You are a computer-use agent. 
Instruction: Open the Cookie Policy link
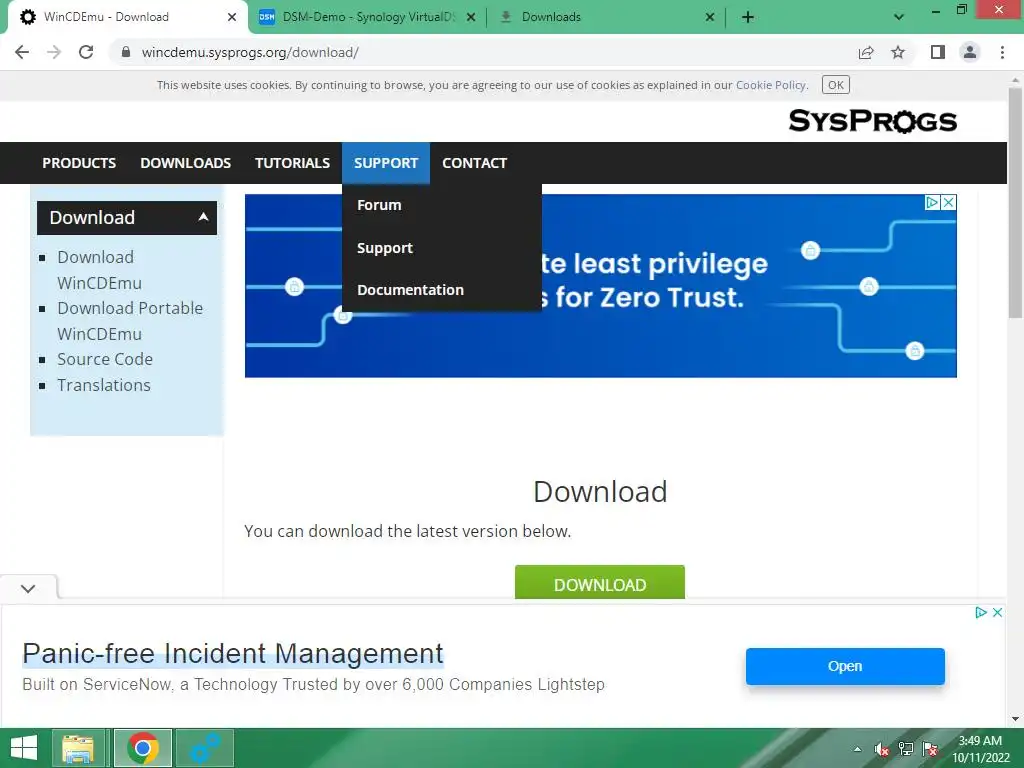pyautogui.click(x=771, y=85)
